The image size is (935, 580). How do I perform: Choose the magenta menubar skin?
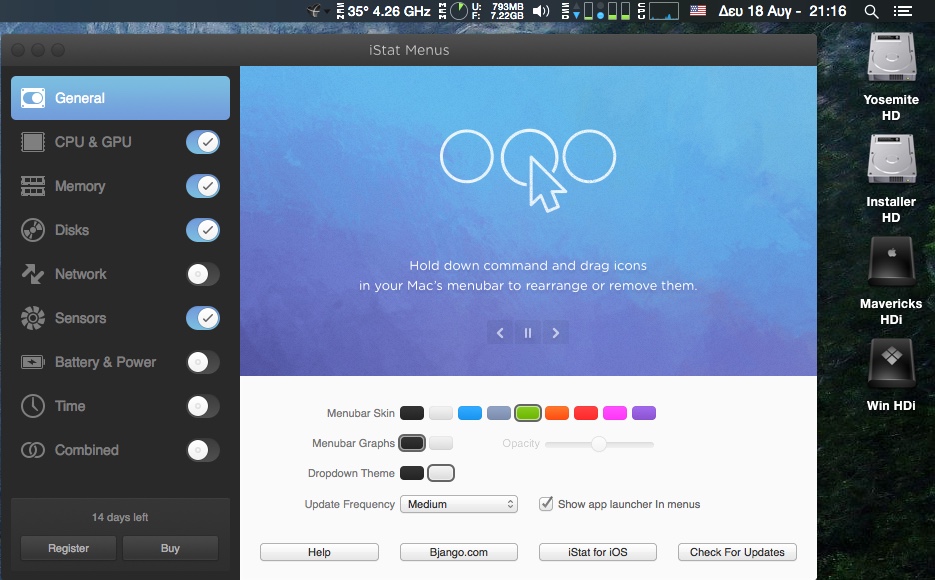click(x=615, y=413)
